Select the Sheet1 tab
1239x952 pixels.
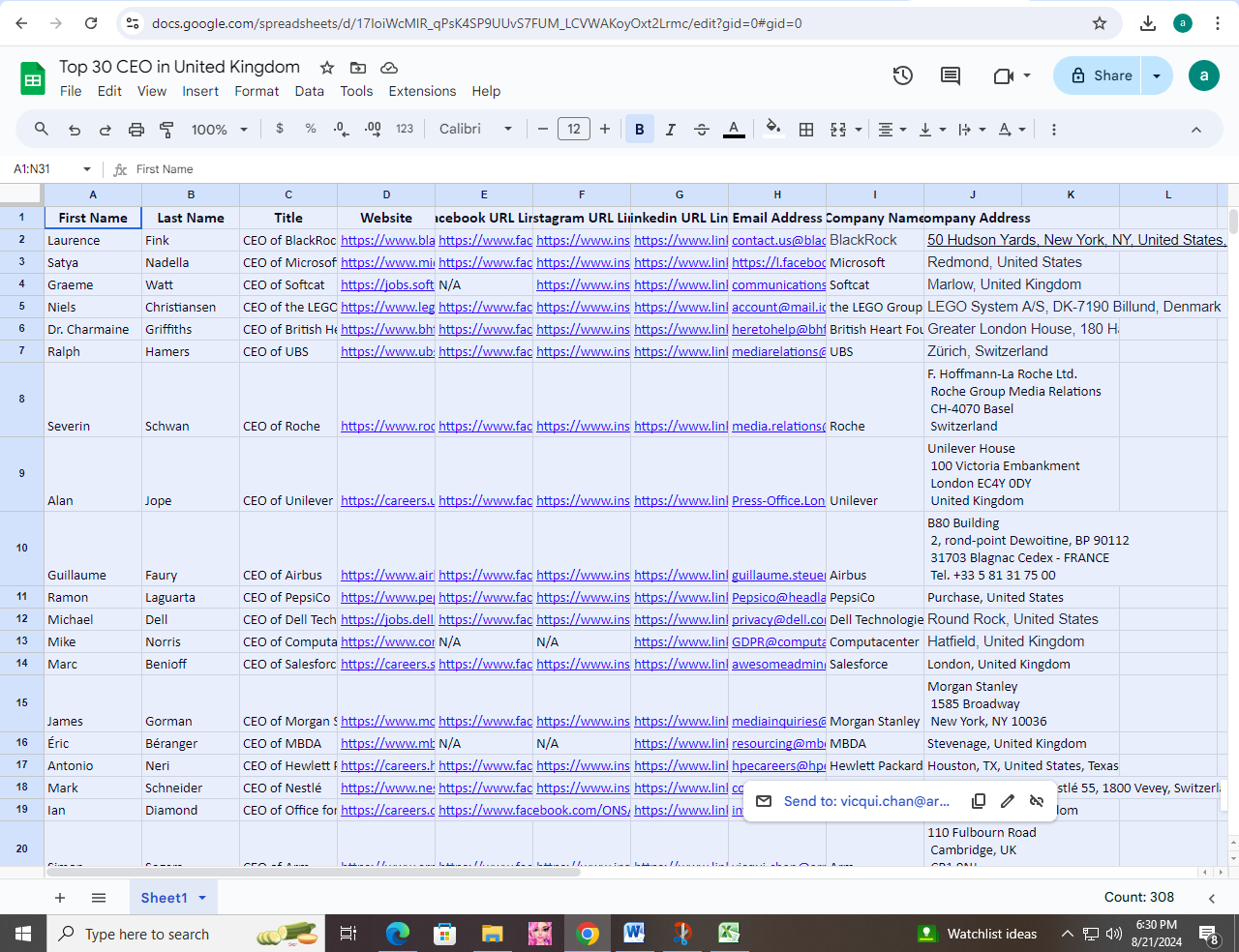[165, 898]
